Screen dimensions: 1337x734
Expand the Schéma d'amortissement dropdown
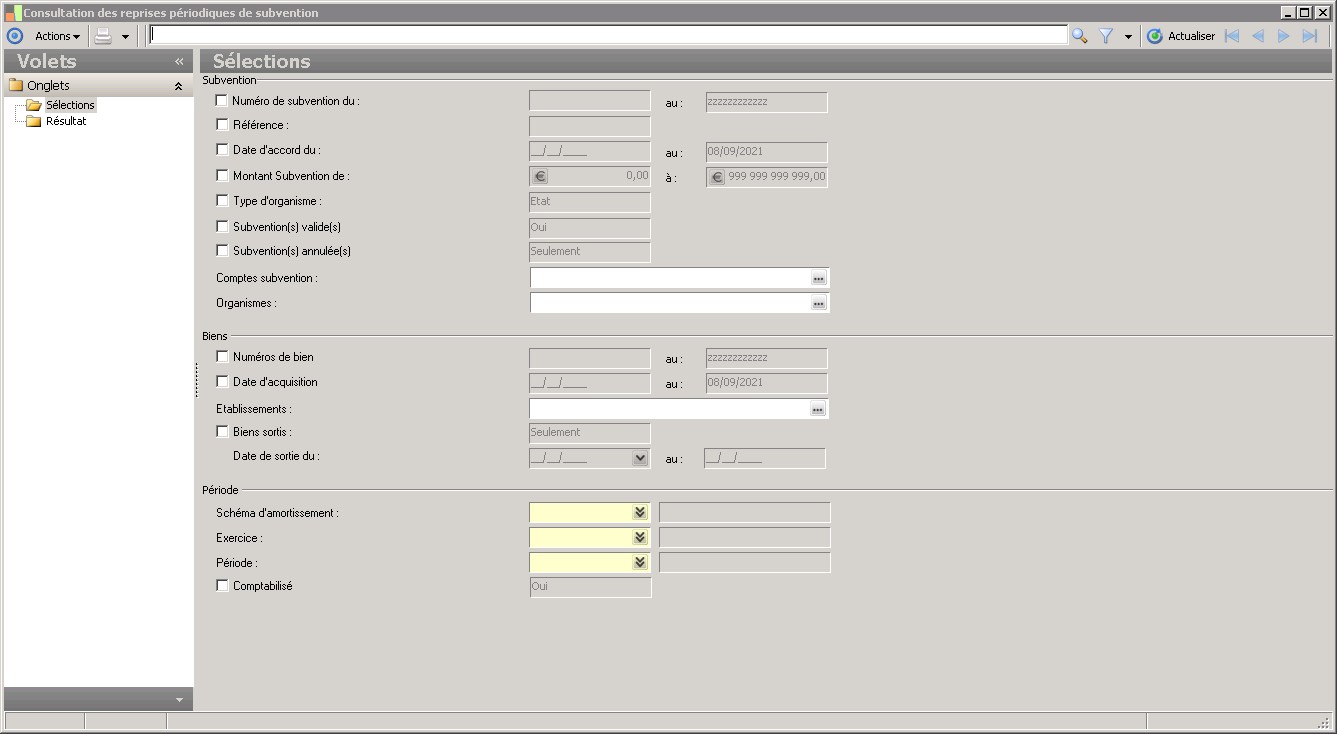click(640, 513)
